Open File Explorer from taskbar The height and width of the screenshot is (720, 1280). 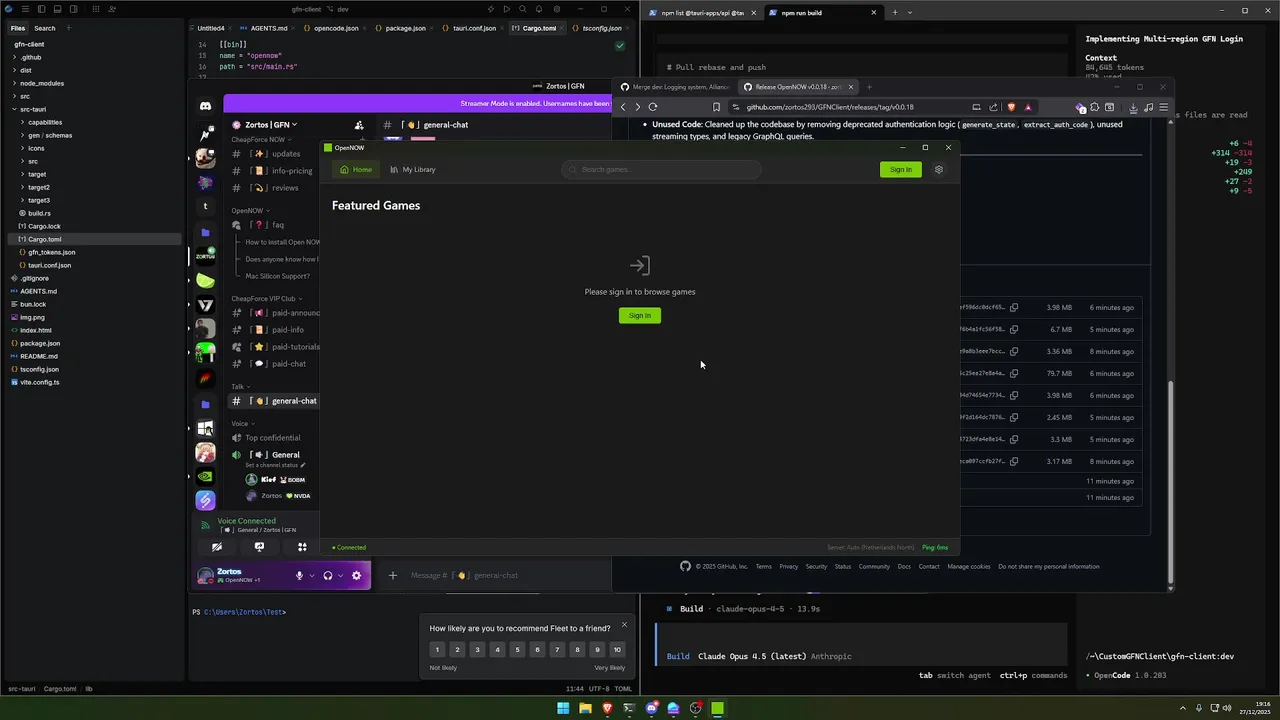585,708
